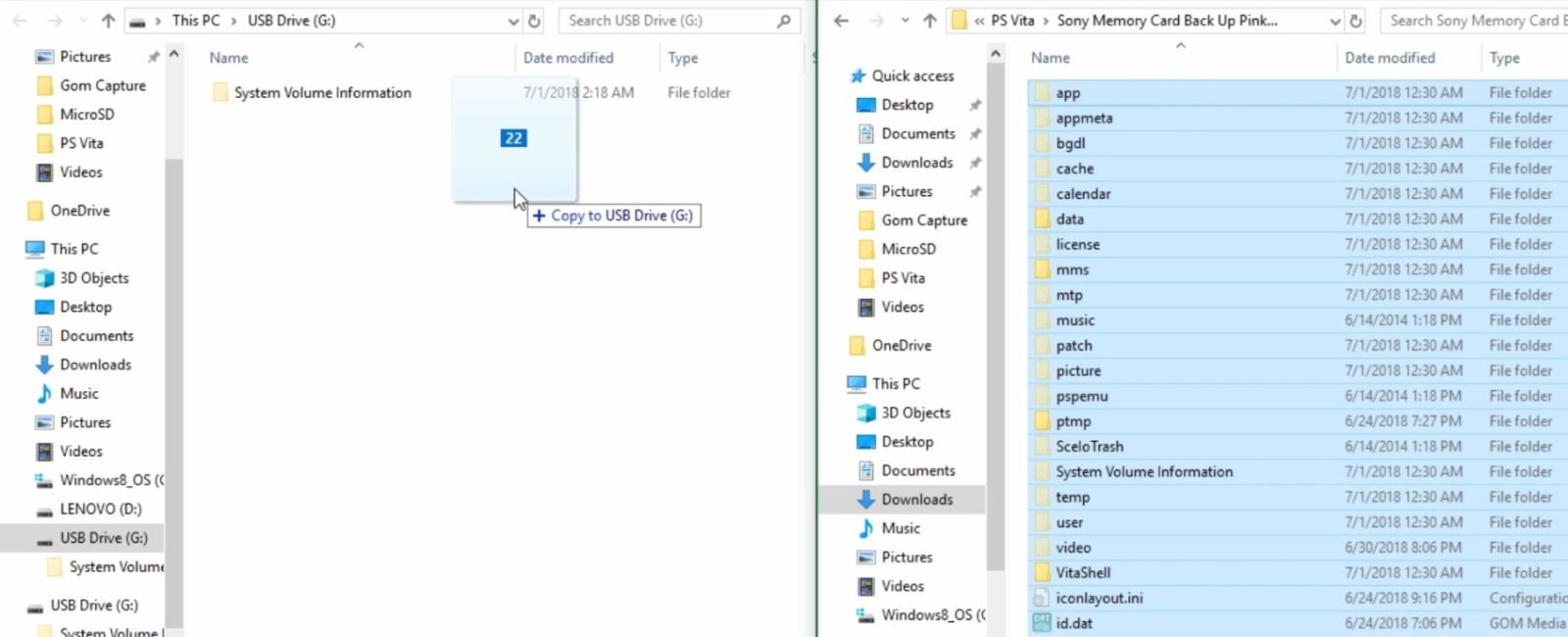Click 'PS Vita' breadcrumb in right window
Image resolution: width=1568 pixels, height=637 pixels.
tap(1012, 21)
